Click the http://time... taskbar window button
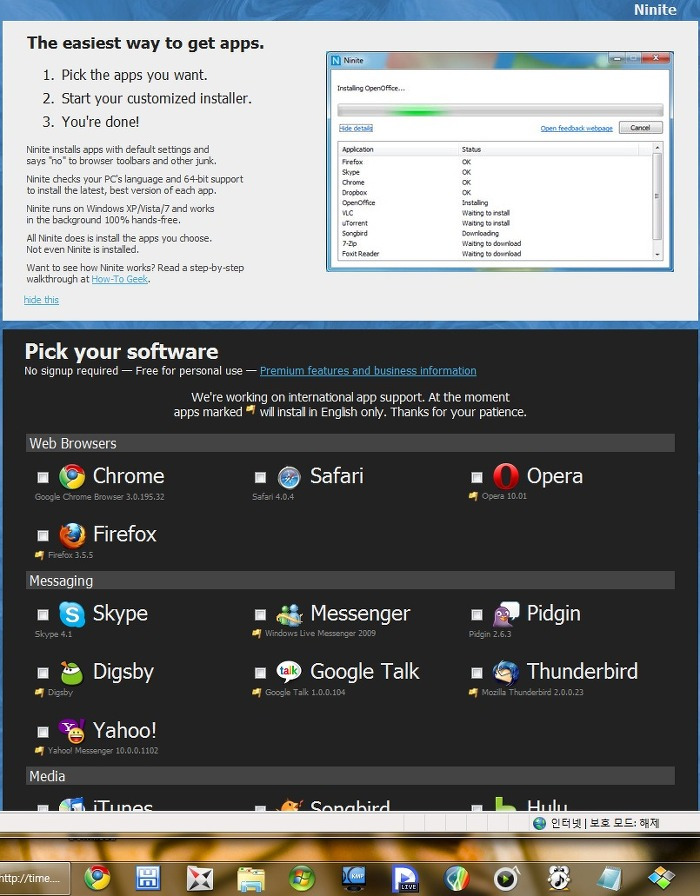Screen dimensions: 700x896 [34, 878]
